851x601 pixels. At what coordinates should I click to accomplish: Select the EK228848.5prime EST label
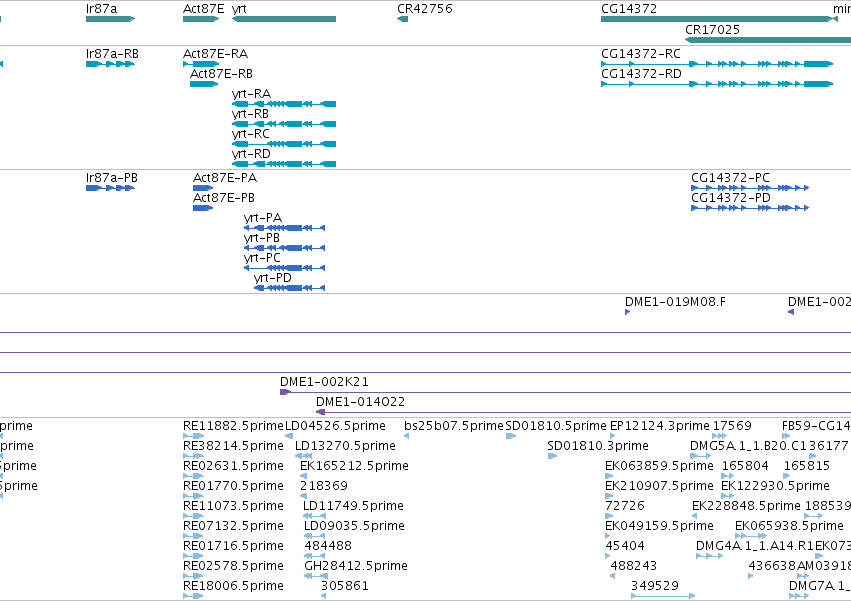(746, 507)
